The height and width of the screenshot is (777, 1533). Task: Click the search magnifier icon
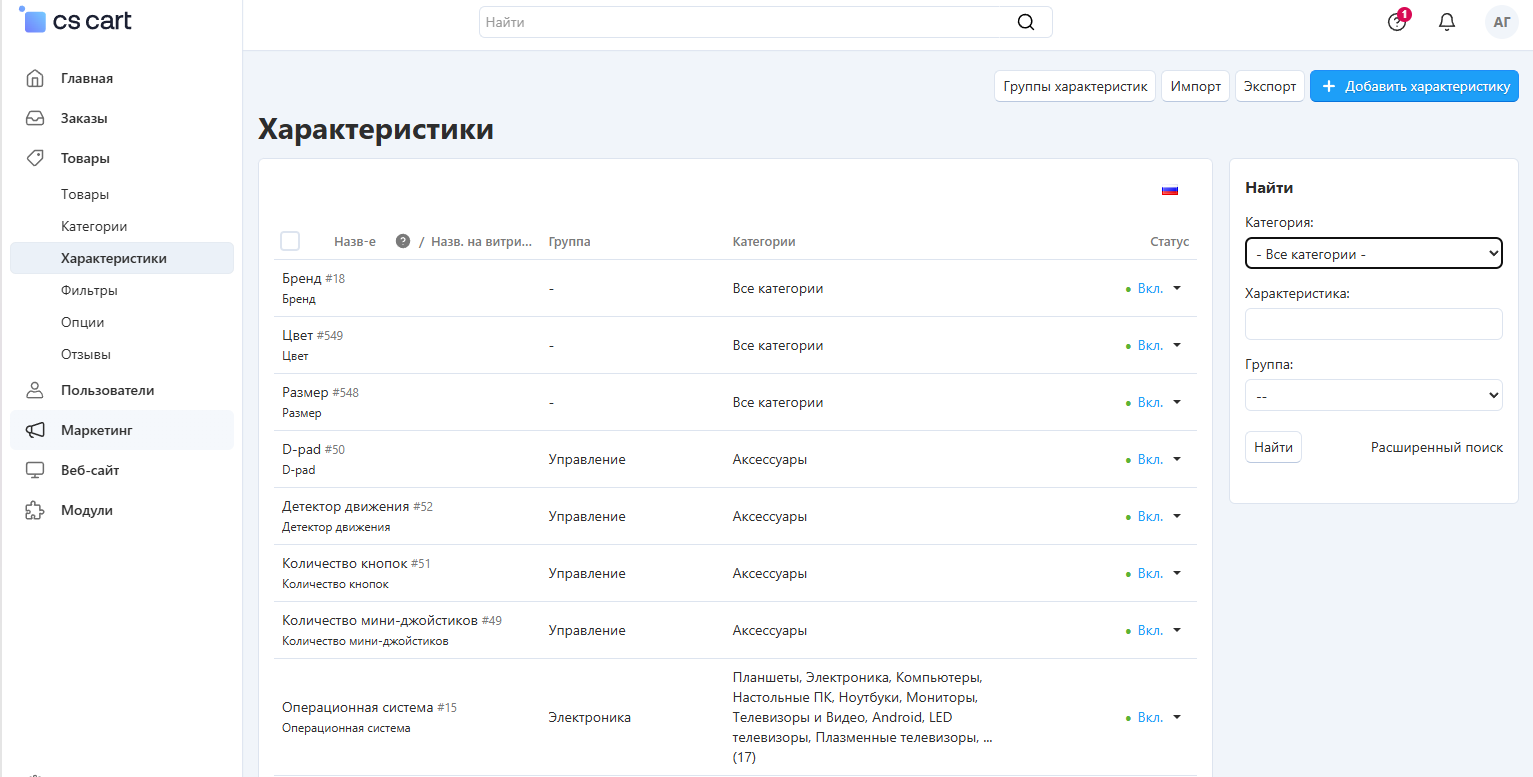coord(1026,22)
